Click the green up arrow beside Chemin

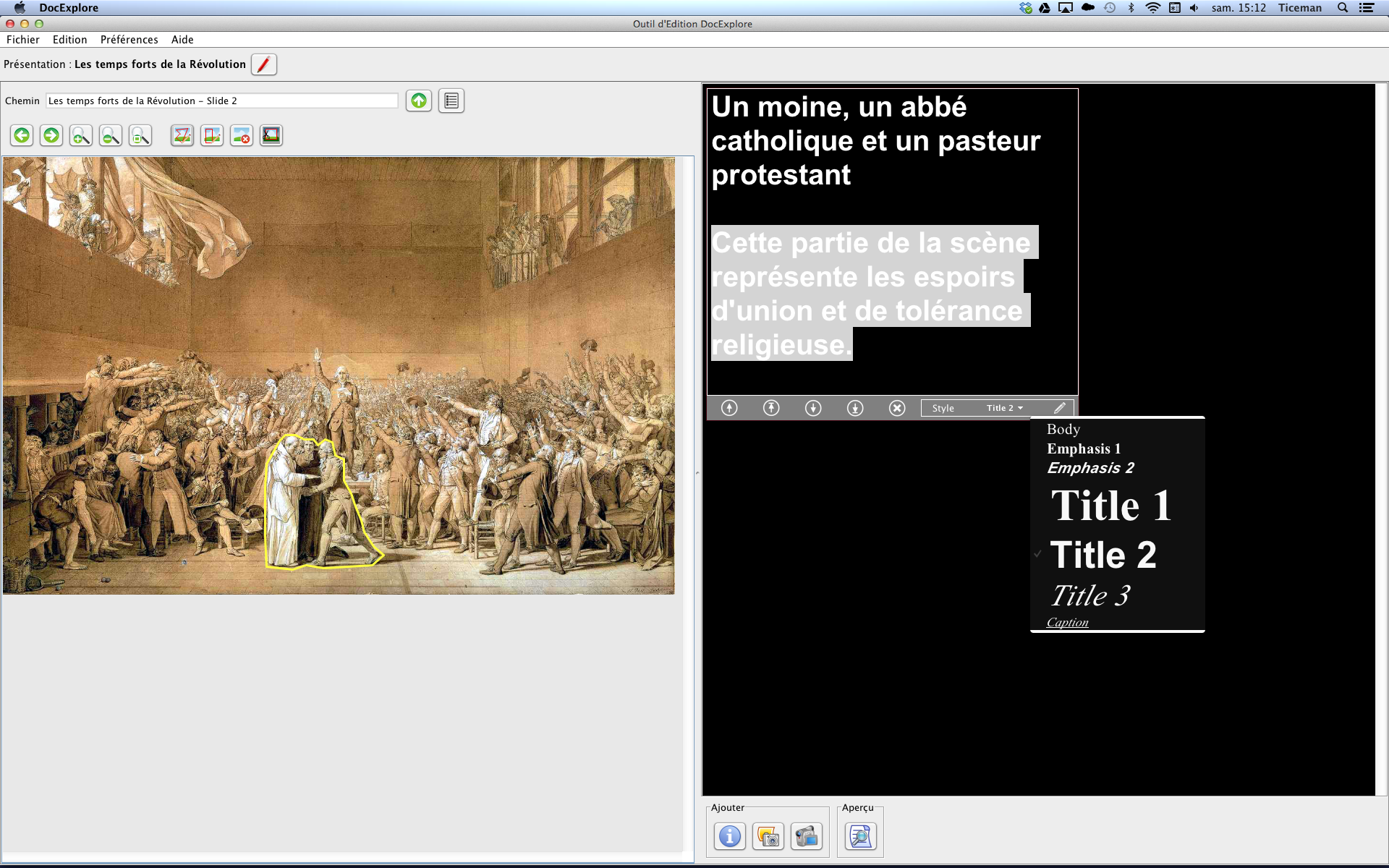[419, 101]
